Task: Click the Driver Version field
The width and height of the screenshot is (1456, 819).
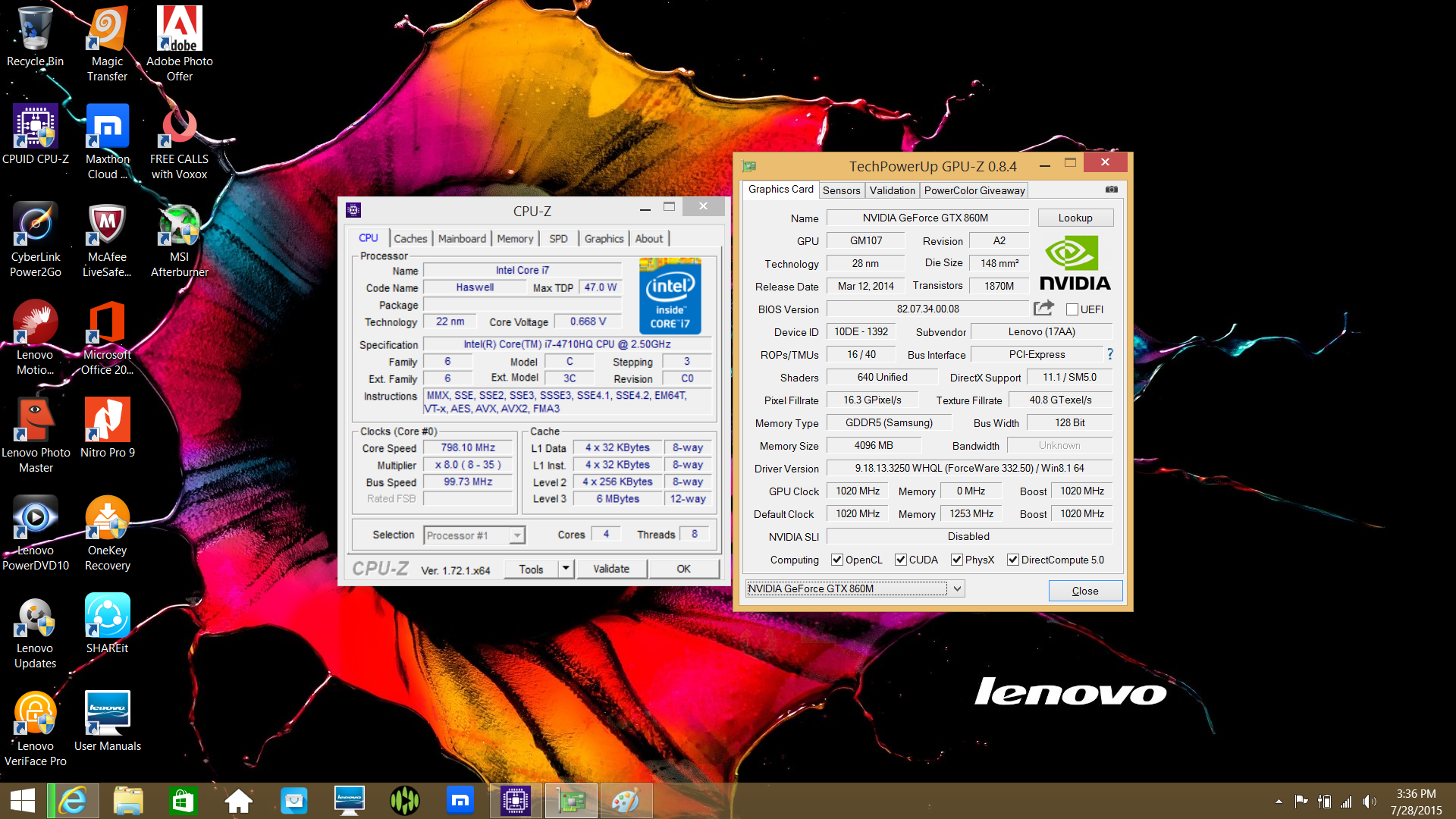Action: click(x=969, y=468)
